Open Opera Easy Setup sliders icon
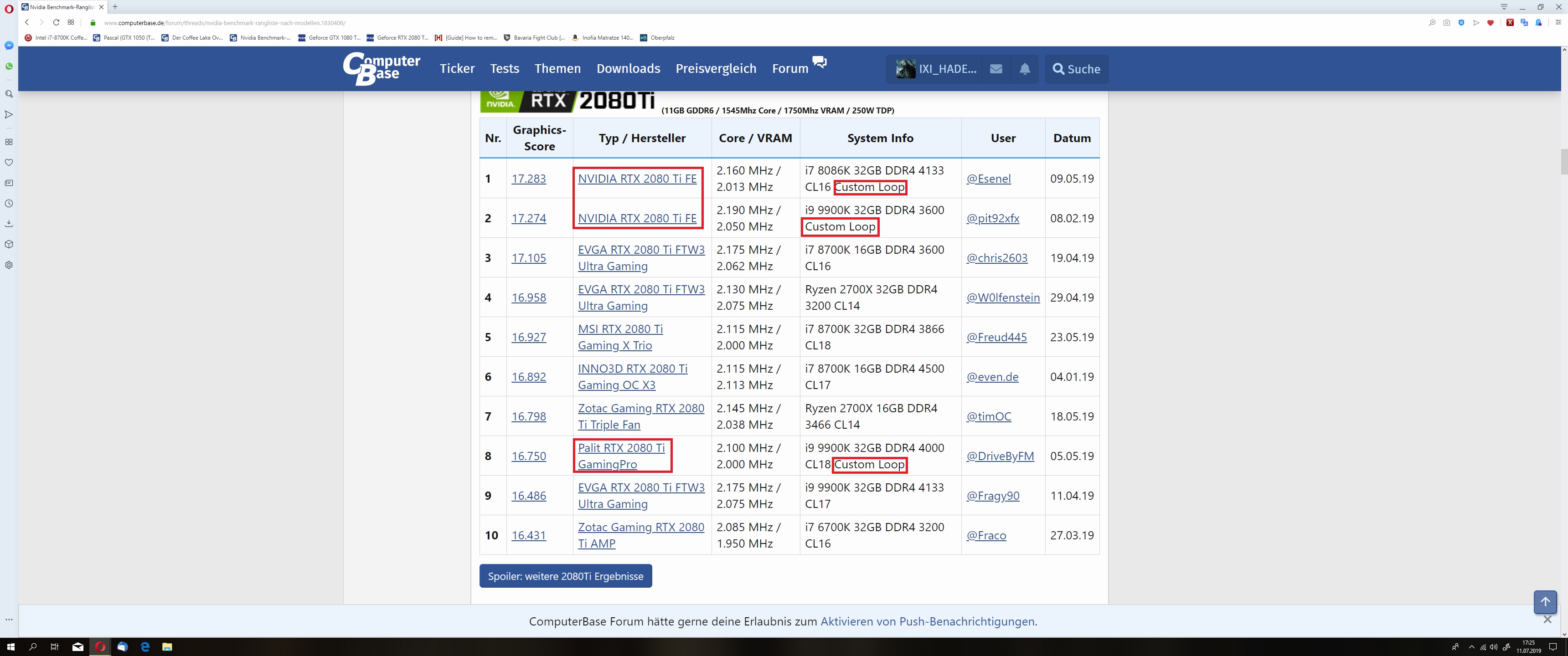1568x656 pixels. pos(1558,22)
